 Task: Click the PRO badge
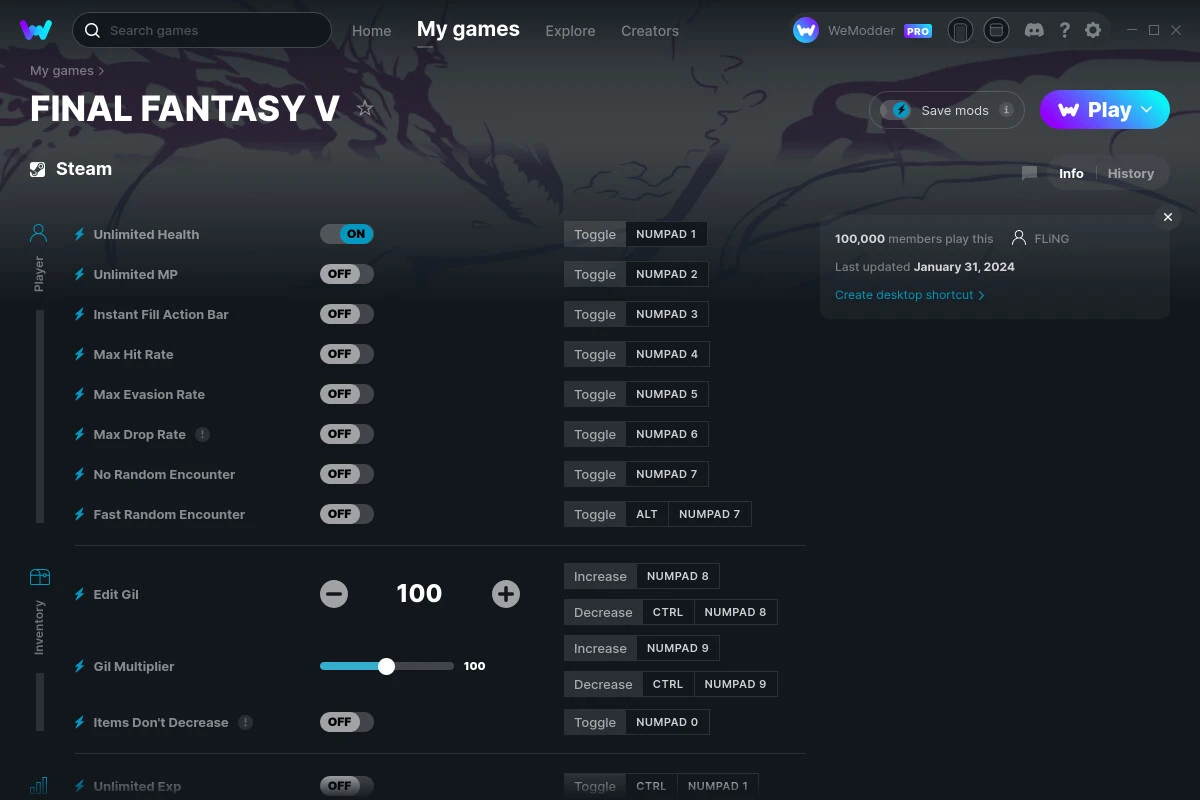[918, 31]
